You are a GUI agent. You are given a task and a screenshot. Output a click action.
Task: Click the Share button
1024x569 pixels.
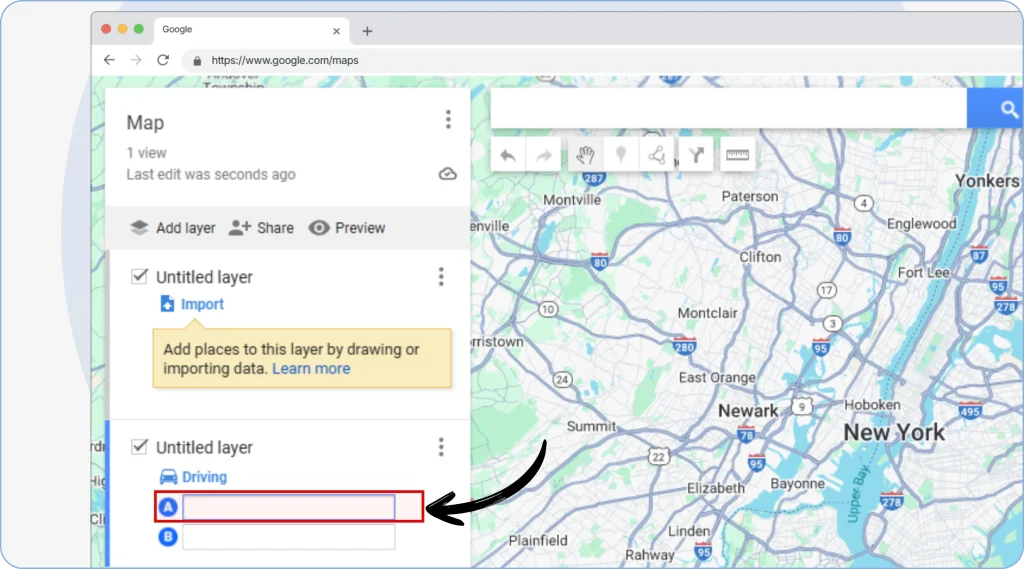261,228
